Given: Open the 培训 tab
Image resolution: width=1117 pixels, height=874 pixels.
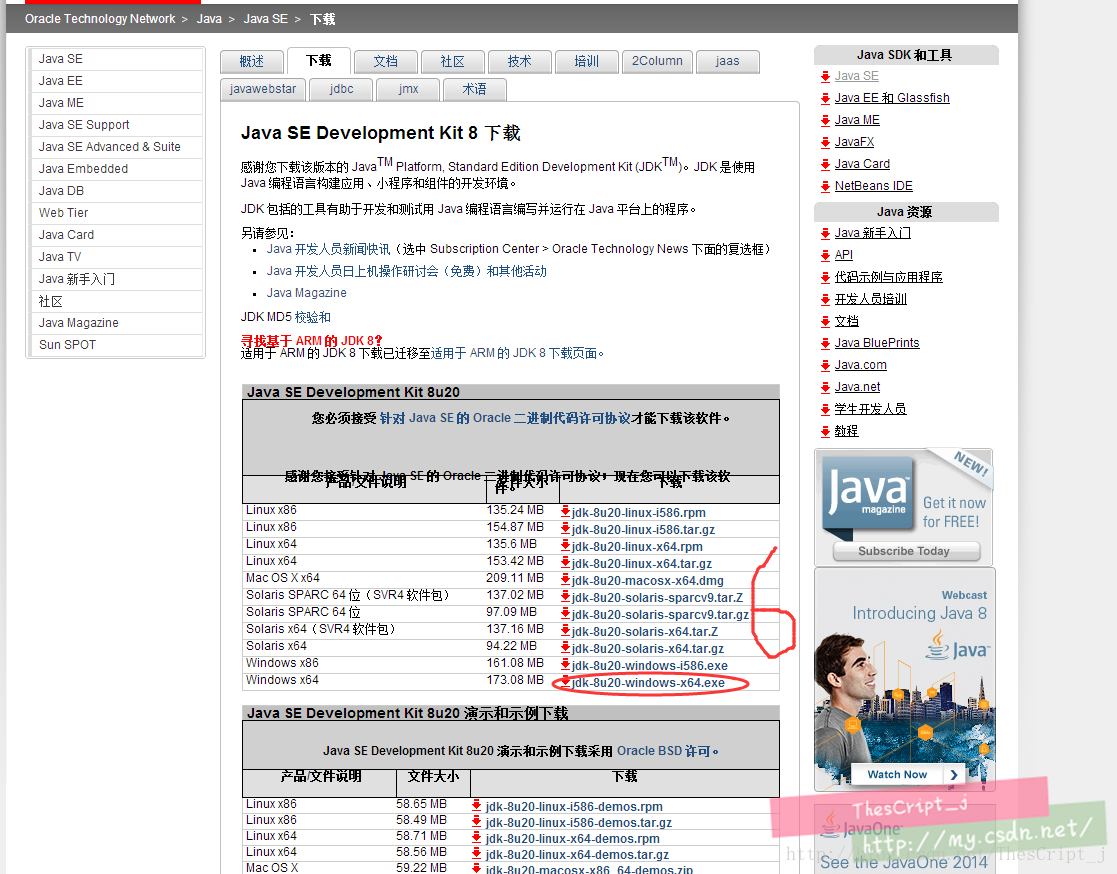Looking at the screenshot, I should pyautogui.click(x=586, y=61).
